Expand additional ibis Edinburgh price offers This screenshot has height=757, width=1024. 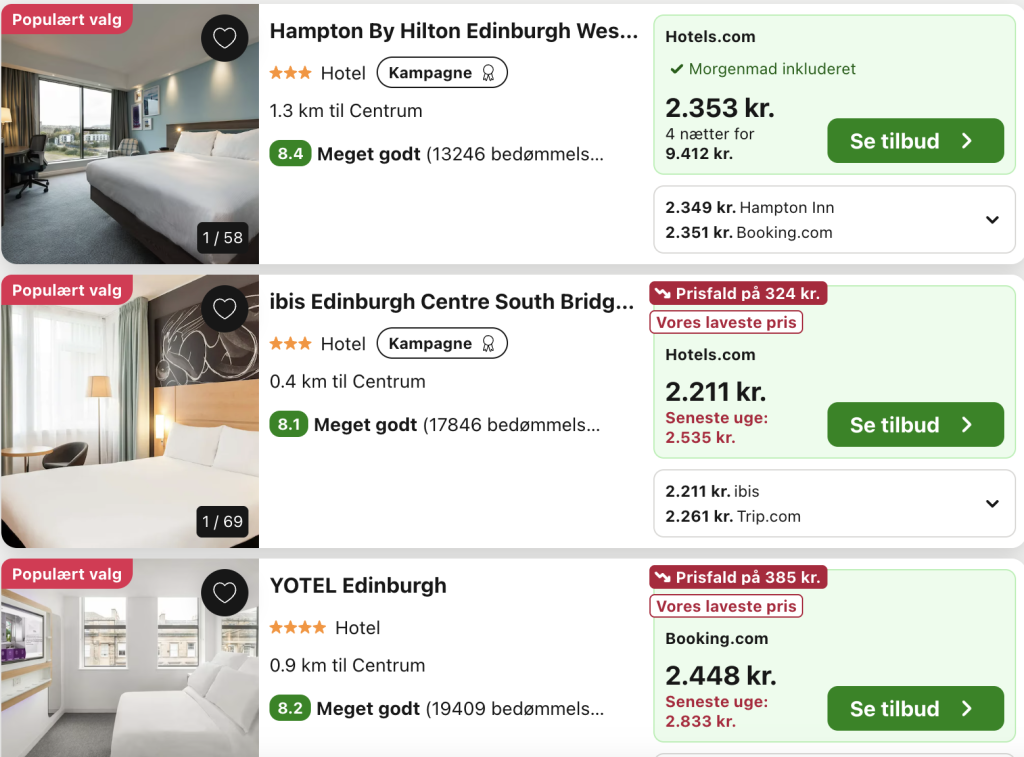click(x=992, y=504)
